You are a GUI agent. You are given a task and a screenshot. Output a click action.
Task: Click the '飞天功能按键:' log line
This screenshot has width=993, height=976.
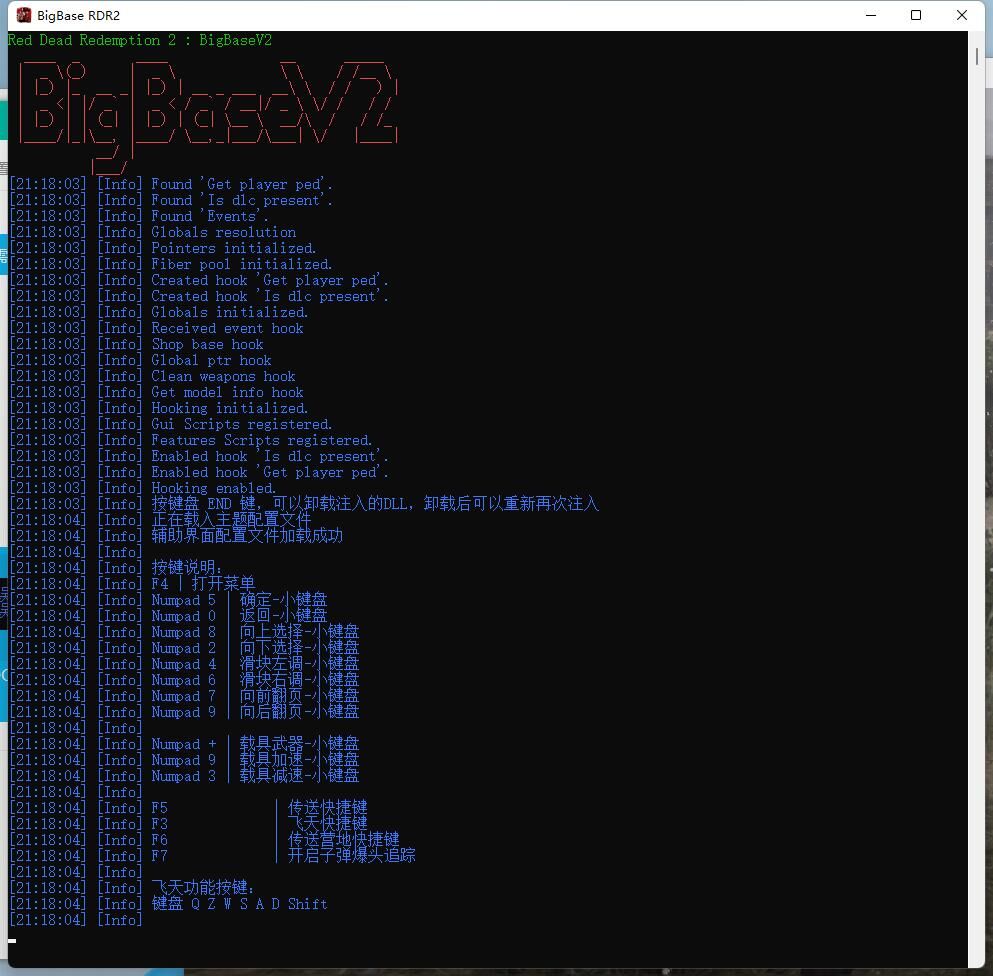click(x=132, y=888)
